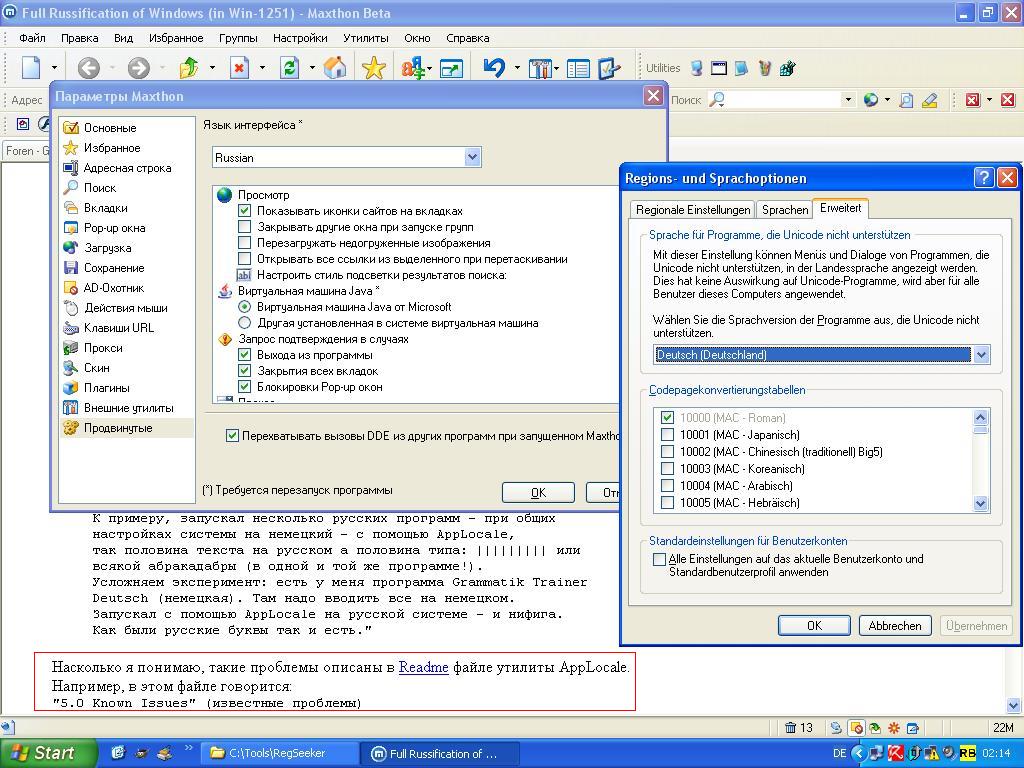This screenshot has width=1024, height=768.
Task: Click the Forward arrow in Maxthon toolbar
Action: (138, 67)
